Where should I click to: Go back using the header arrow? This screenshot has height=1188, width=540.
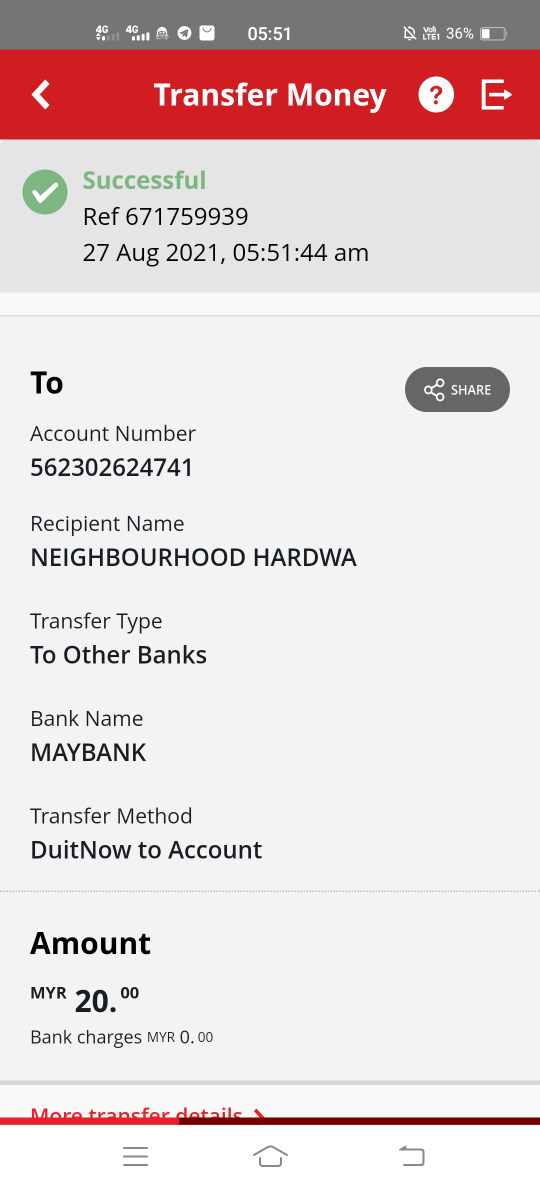tap(41, 95)
